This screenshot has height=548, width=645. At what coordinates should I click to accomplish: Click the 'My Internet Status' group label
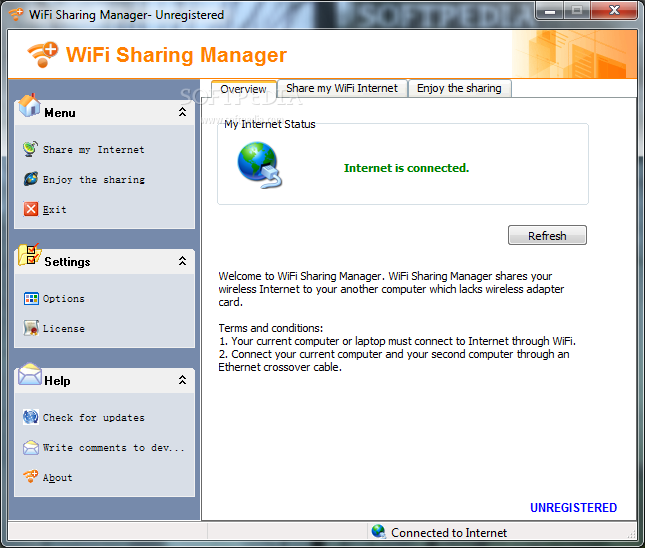tap(270, 124)
